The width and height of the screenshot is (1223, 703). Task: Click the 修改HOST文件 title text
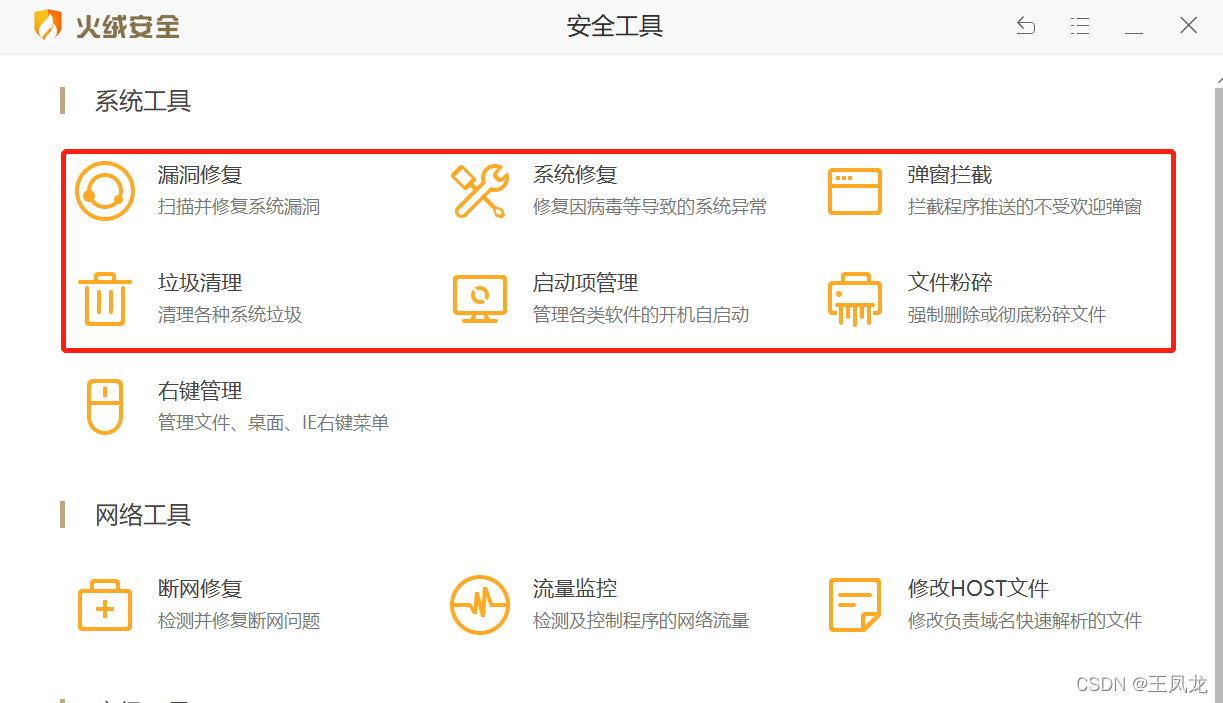pyautogui.click(x=978, y=589)
